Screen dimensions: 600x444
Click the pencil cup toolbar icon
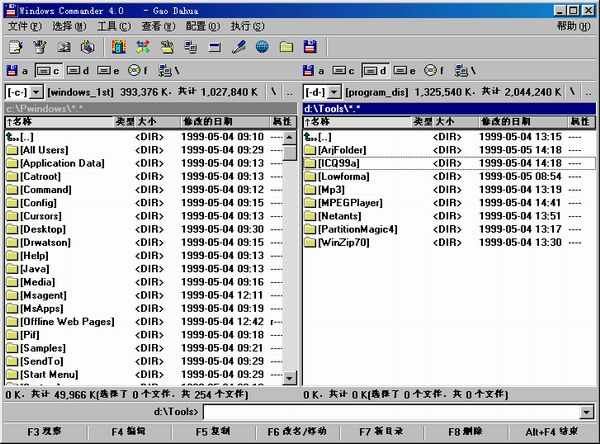tap(39, 47)
